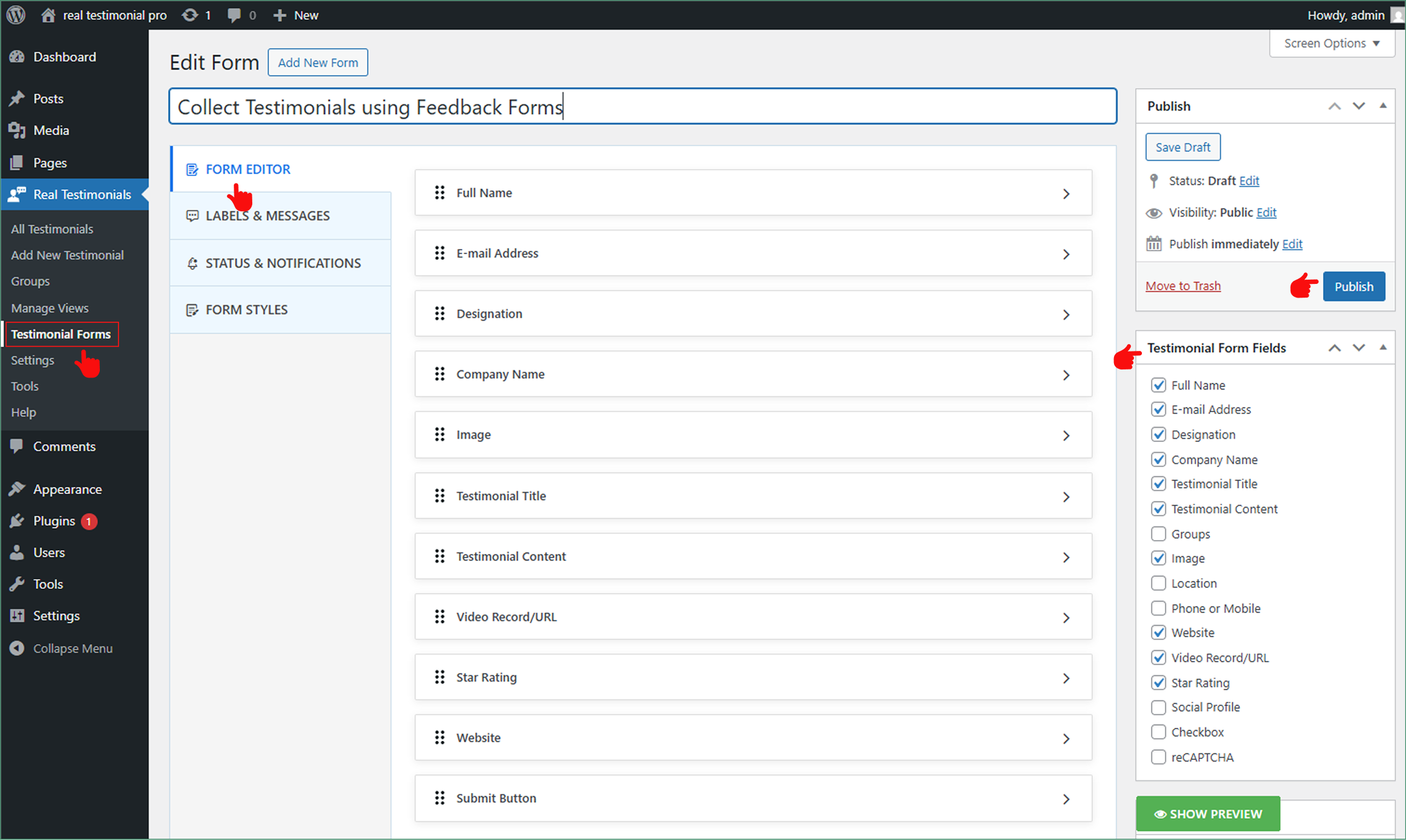Image resolution: width=1406 pixels, height=840 pixels.
Task: Edit the Status Draft link
Action: (x=1249, y=180)
